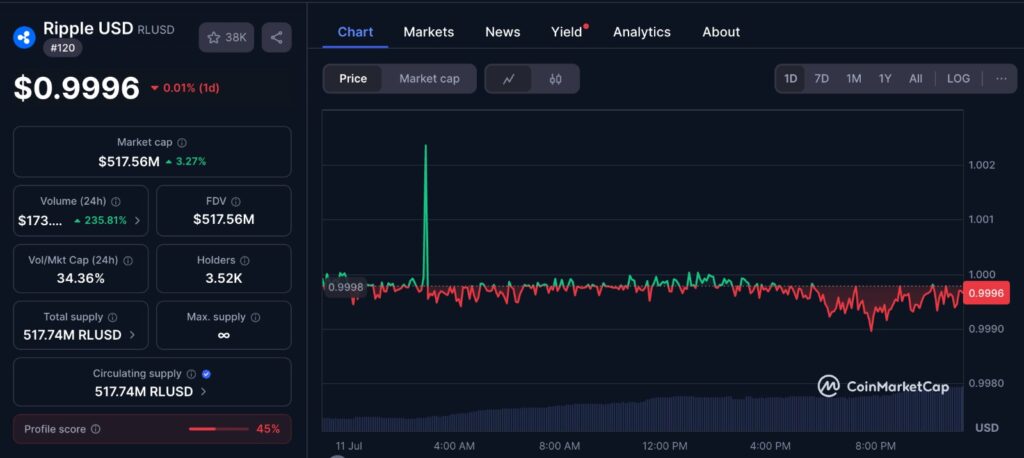Click the 12:00 PM time axis label

pyautogui.click(x=665, y=446)
